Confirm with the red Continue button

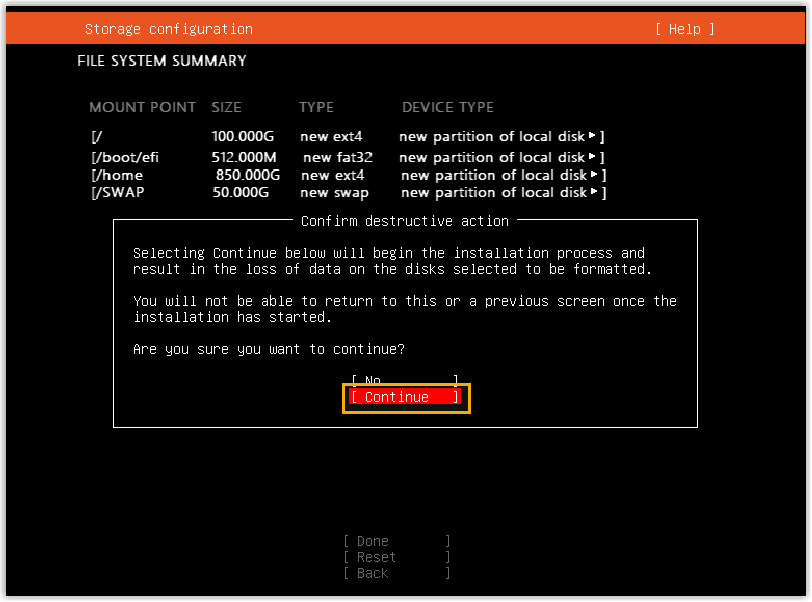click(x=405, y=398)
